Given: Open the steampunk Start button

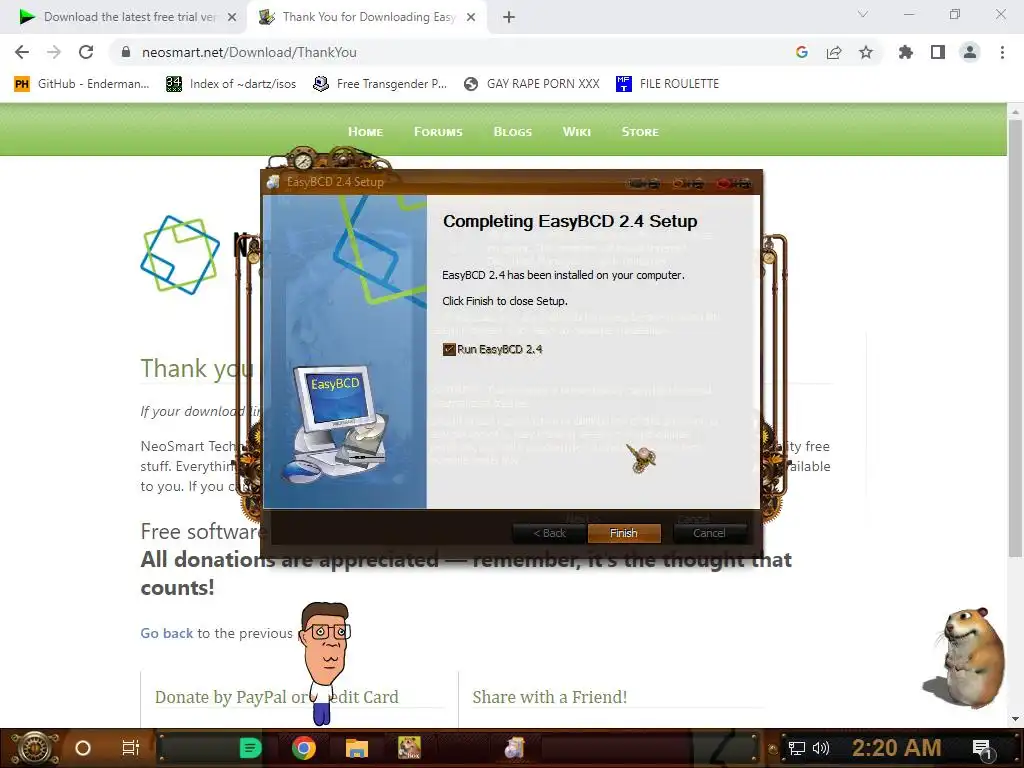Looking at the screenshot, I should tap(35, 748).
